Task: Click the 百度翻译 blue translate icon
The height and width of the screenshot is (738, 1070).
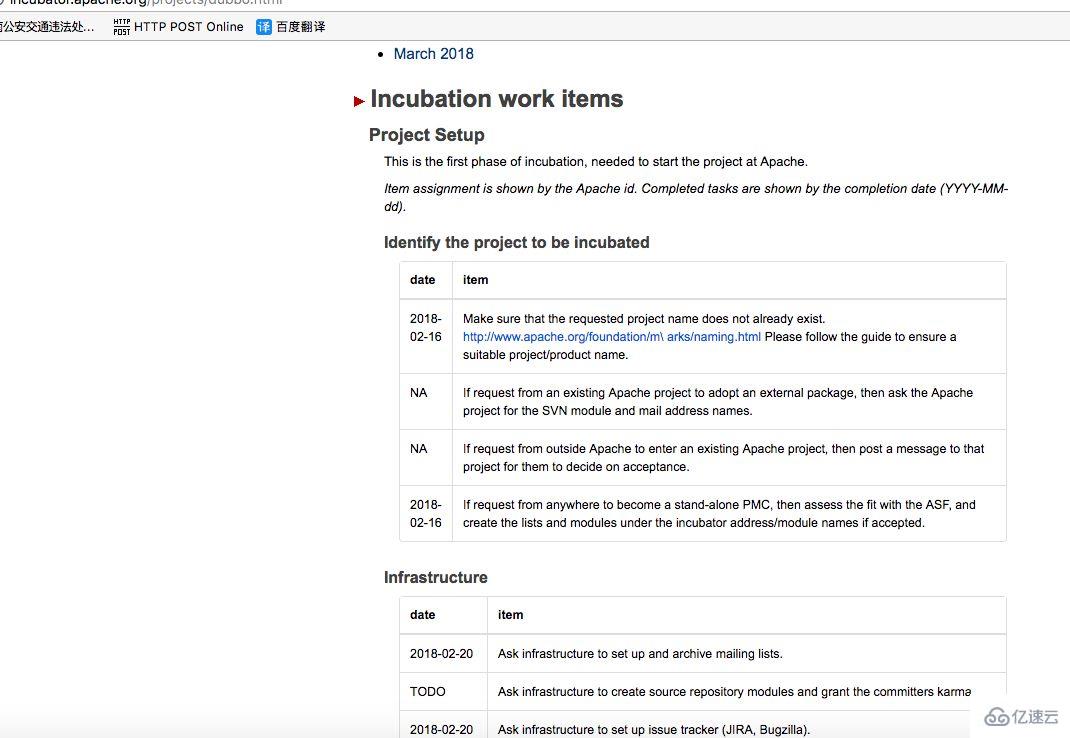Action: click(x=264, y=27)
